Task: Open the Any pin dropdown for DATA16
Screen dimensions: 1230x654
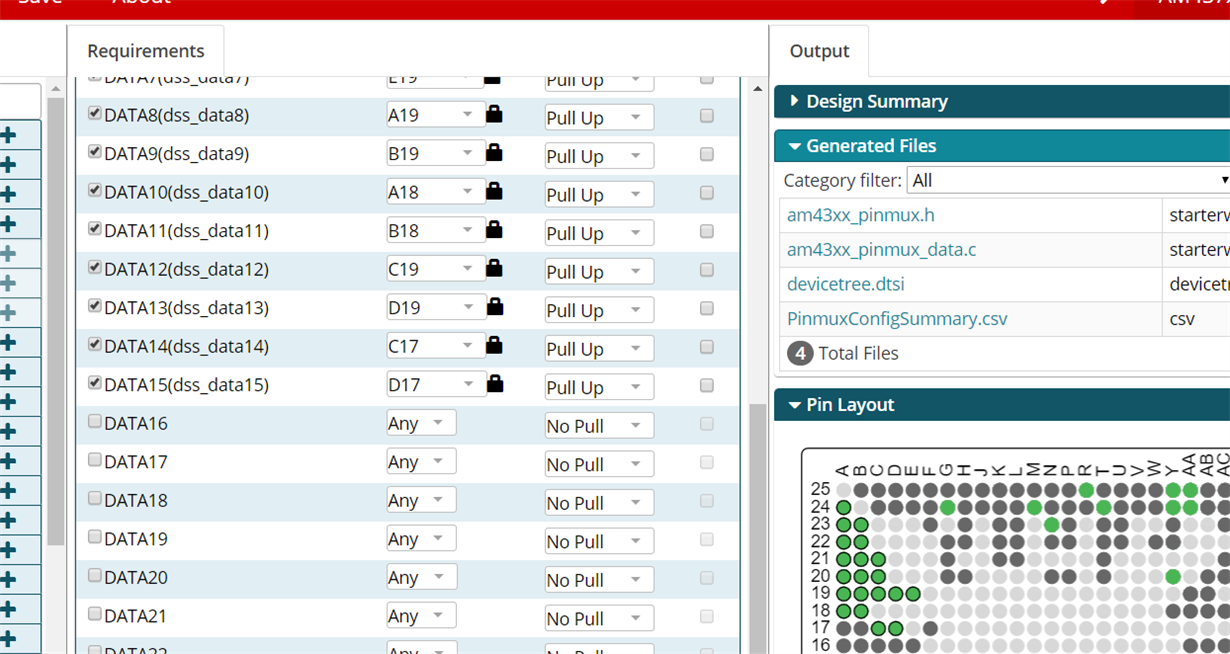Action: click(x=421, y=423)
